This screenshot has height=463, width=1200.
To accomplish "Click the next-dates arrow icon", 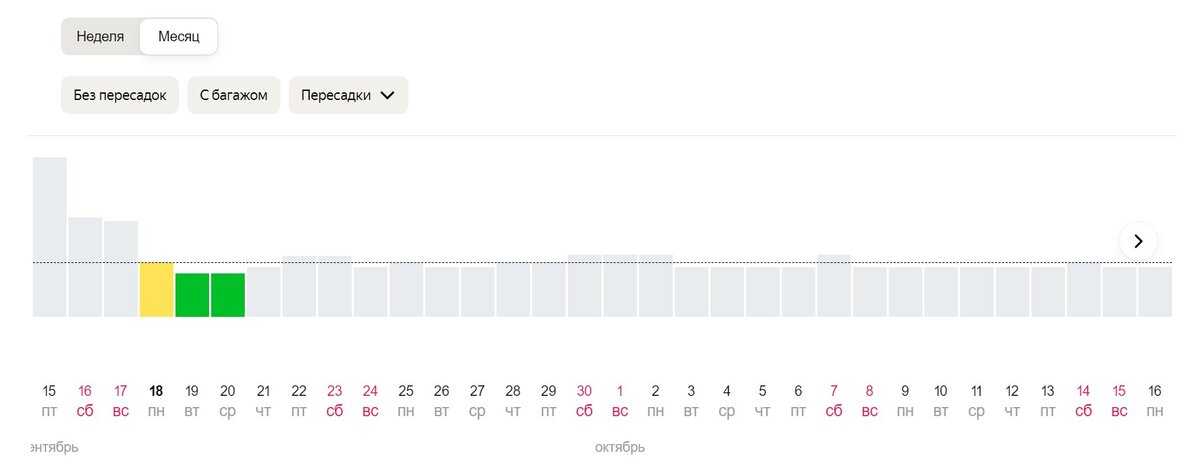I will click(1138, 241).
